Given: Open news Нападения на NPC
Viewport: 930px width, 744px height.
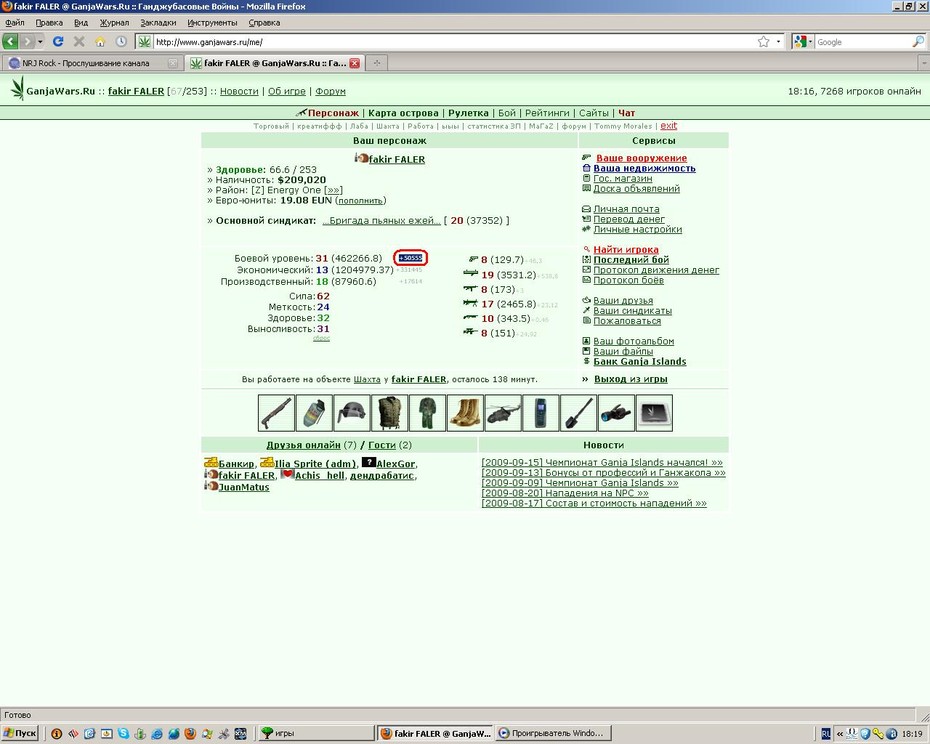Looking at the screenshot, I should tap(565, 492).
